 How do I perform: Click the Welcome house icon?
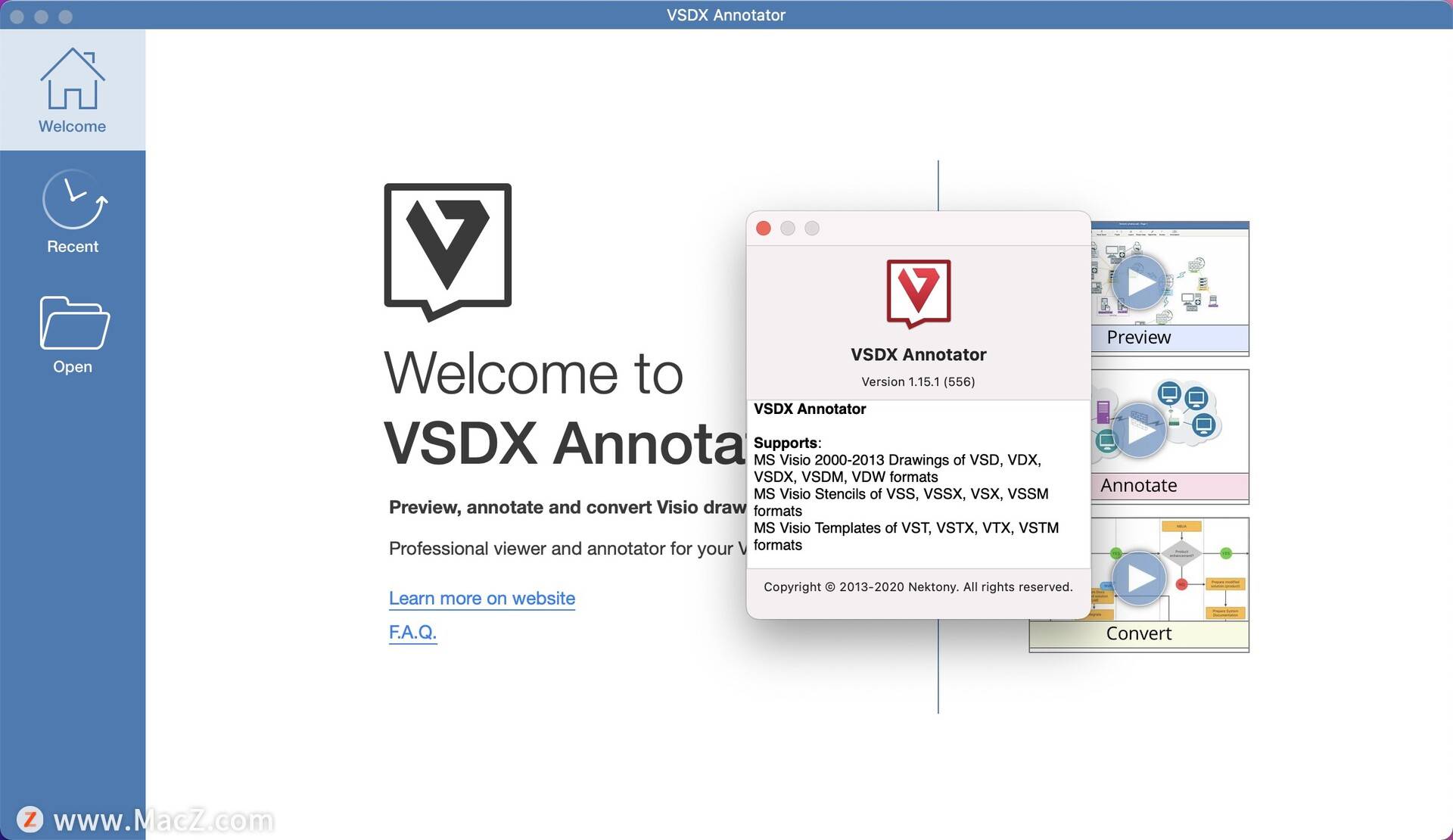coord(72,79)
